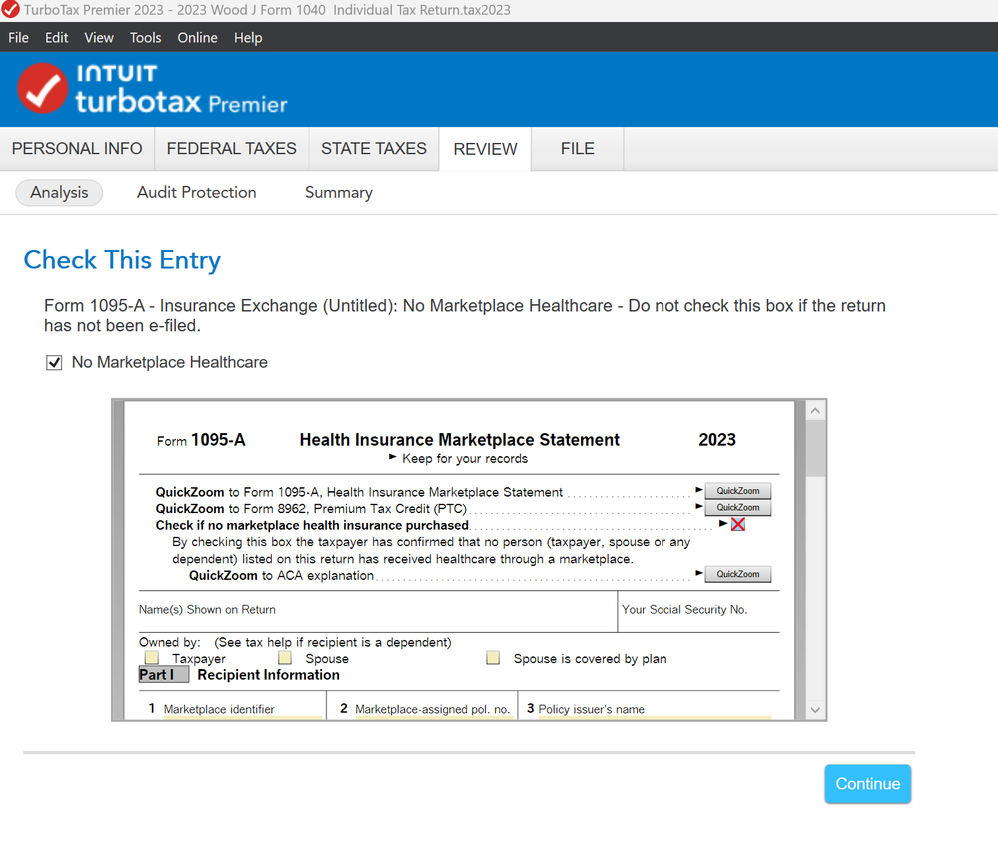998x849 pixels.
Task: Click the 2023 year label on the form
Action: (717, 440)
